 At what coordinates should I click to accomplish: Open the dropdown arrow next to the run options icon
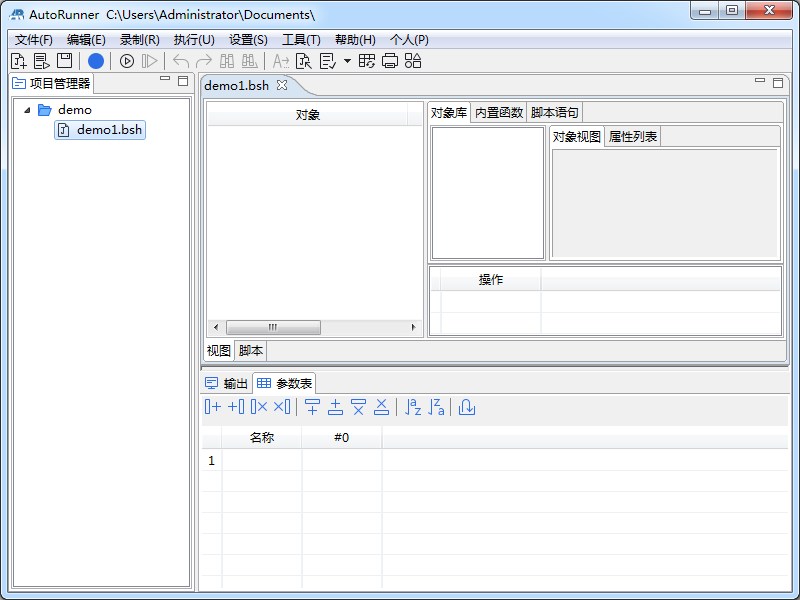(347, 60)
